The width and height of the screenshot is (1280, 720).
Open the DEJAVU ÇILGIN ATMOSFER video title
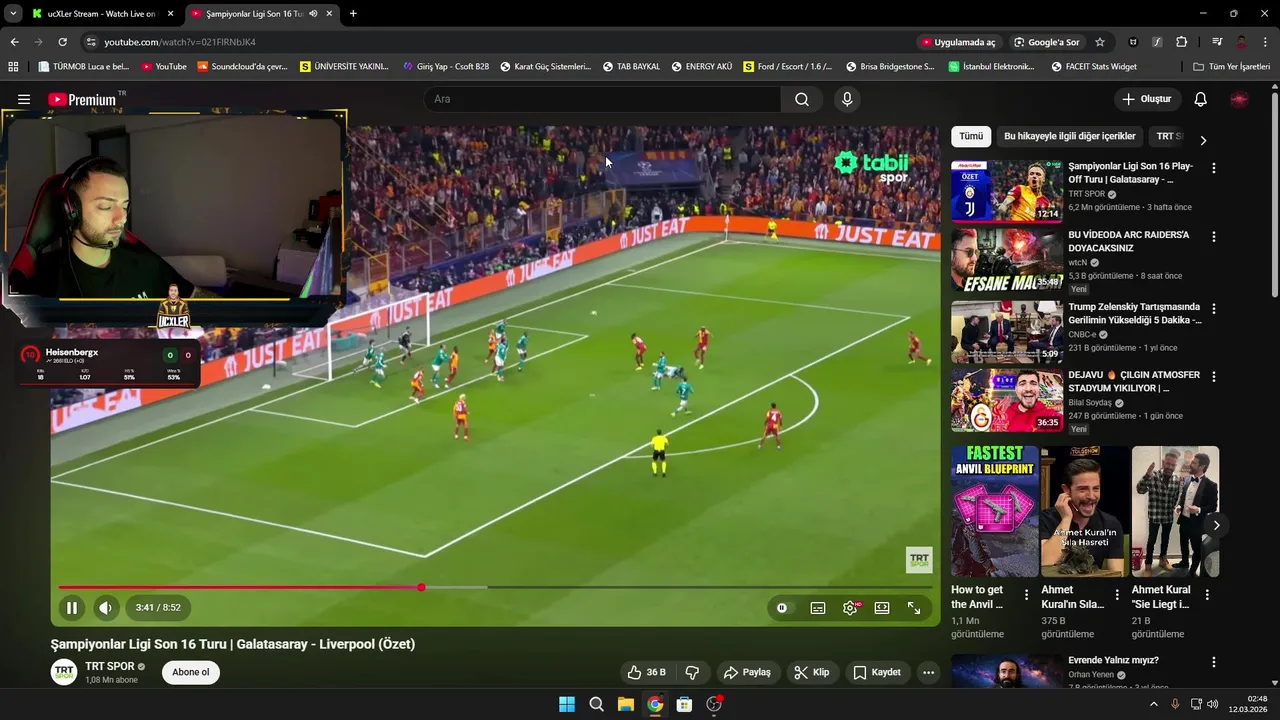pyautogui.click(x=1134, y=381)
